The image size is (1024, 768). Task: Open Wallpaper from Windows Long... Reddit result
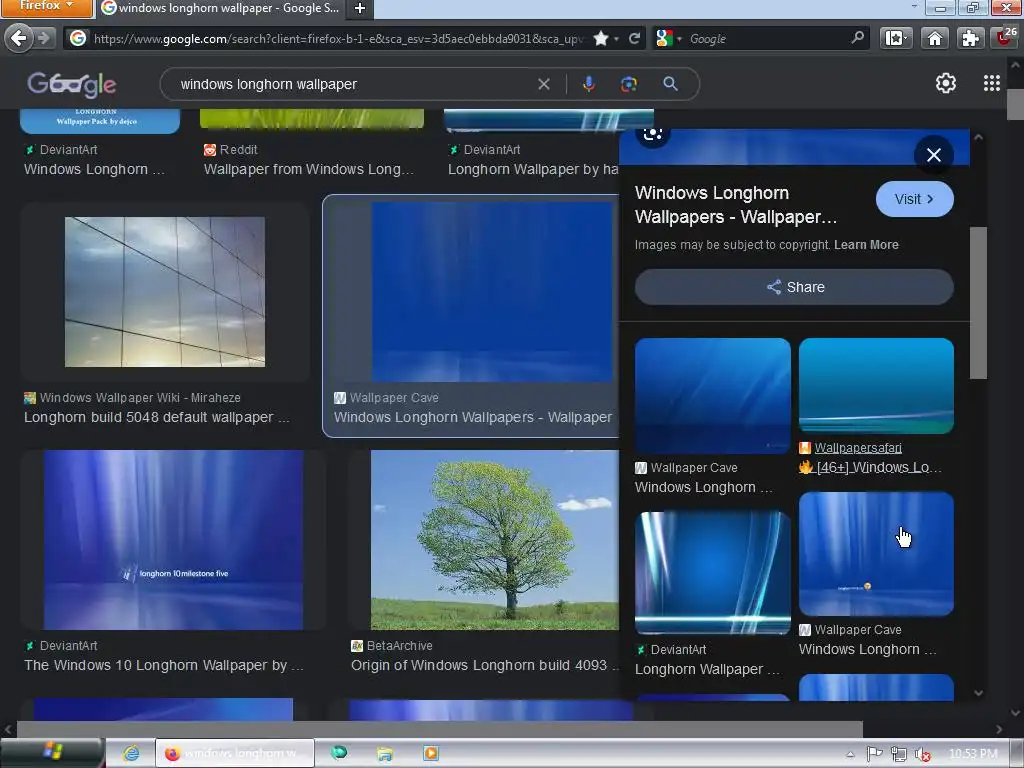pyautogui.click(x=309, y=169)
